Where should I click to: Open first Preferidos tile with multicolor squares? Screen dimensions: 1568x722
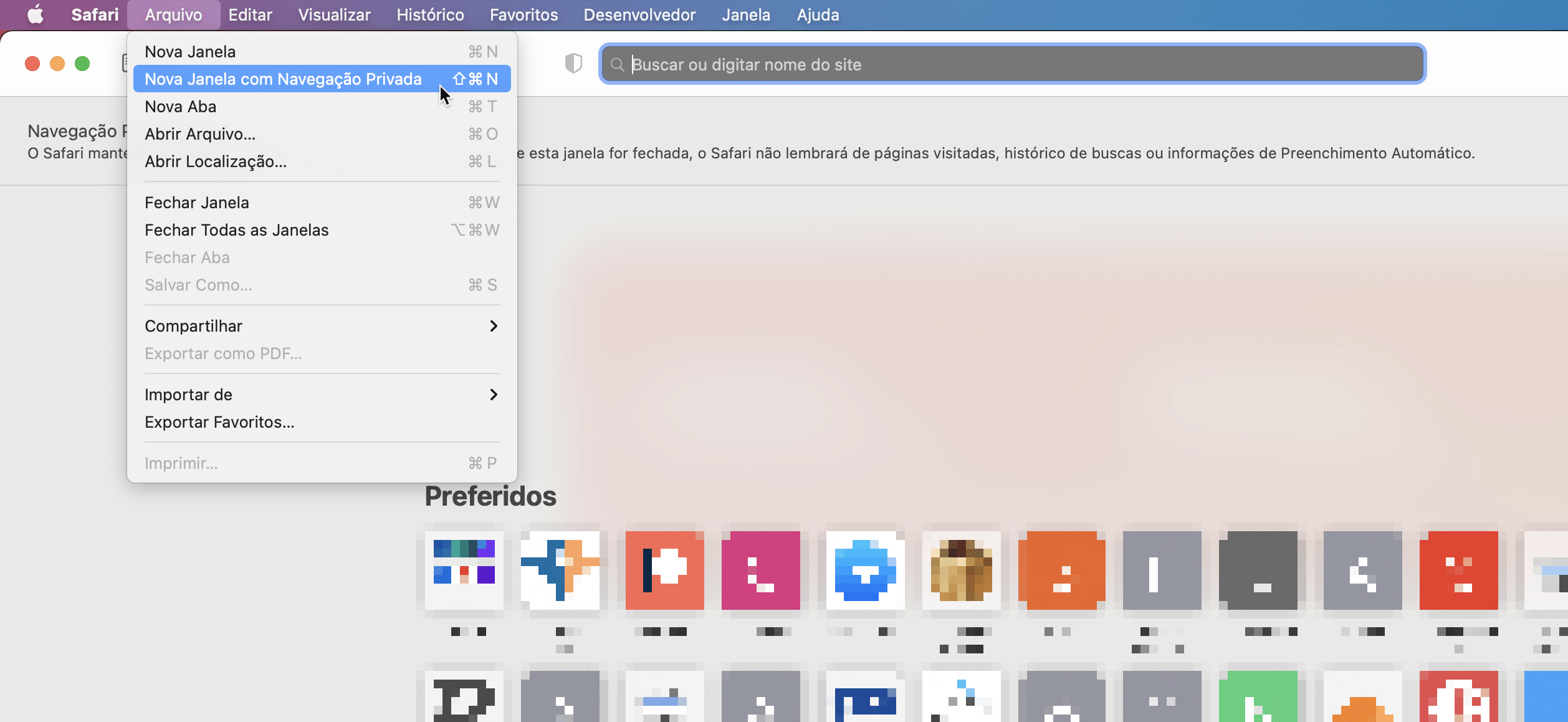(x=464, y=570)
